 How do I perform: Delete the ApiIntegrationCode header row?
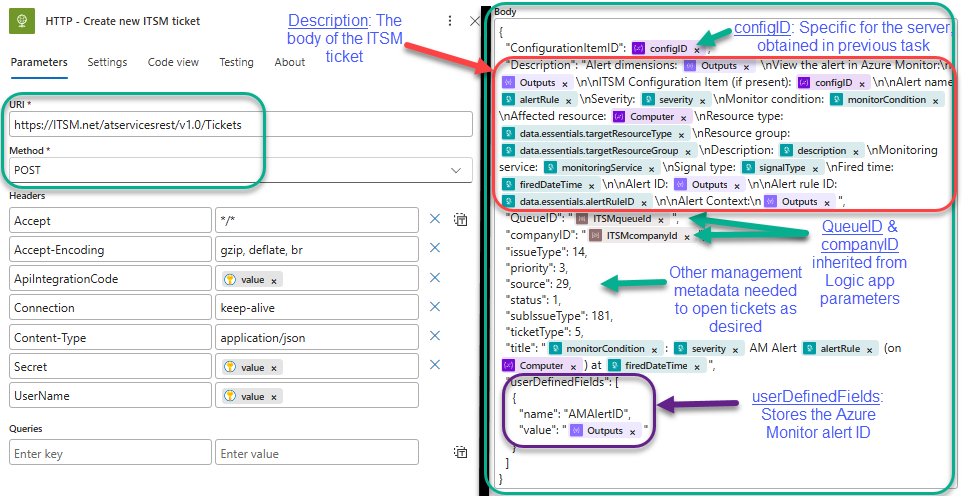pos(435,278)
